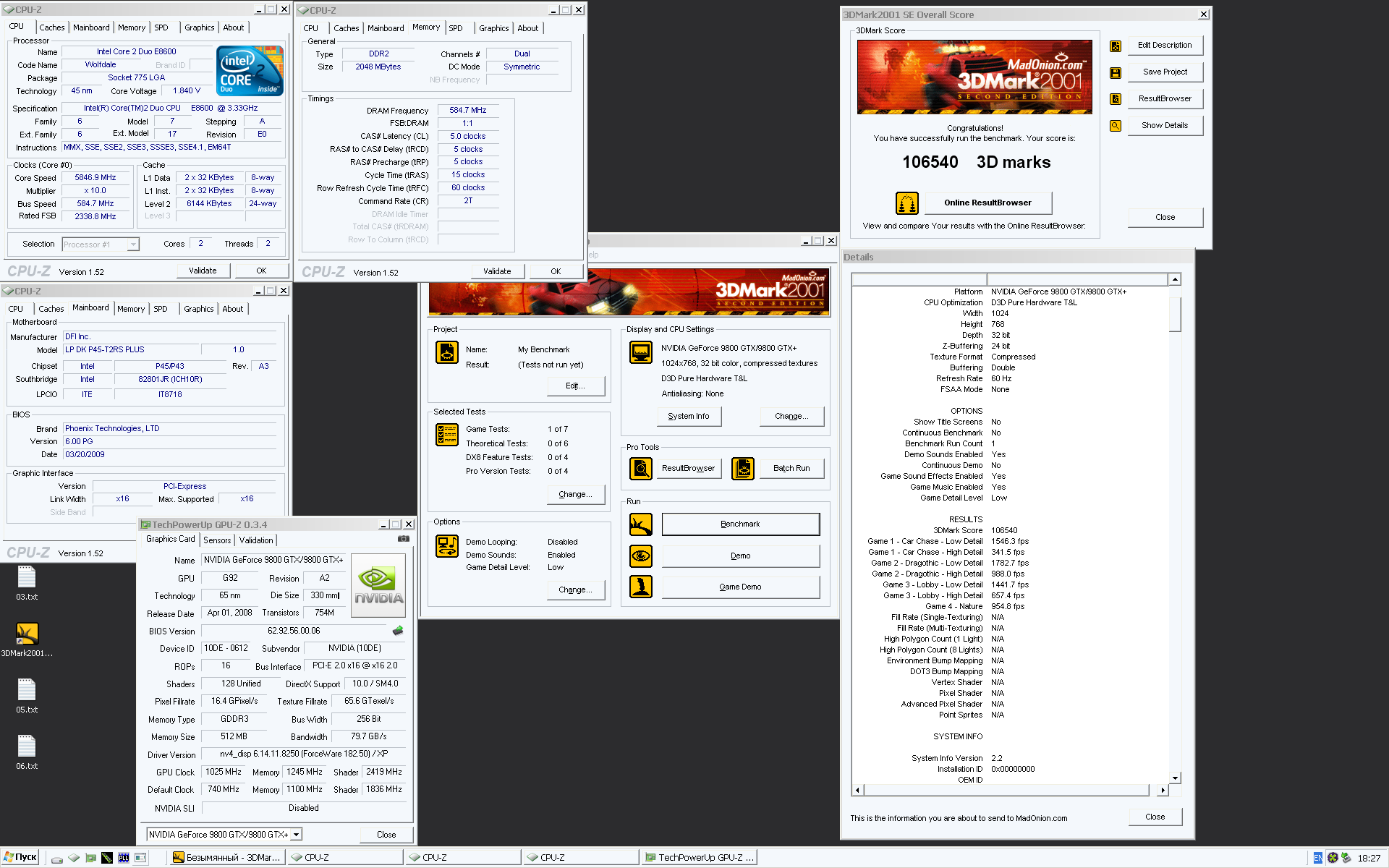1389x868 pixels.
Task: Click the Options demo looping icon
Action: (447, 546)
